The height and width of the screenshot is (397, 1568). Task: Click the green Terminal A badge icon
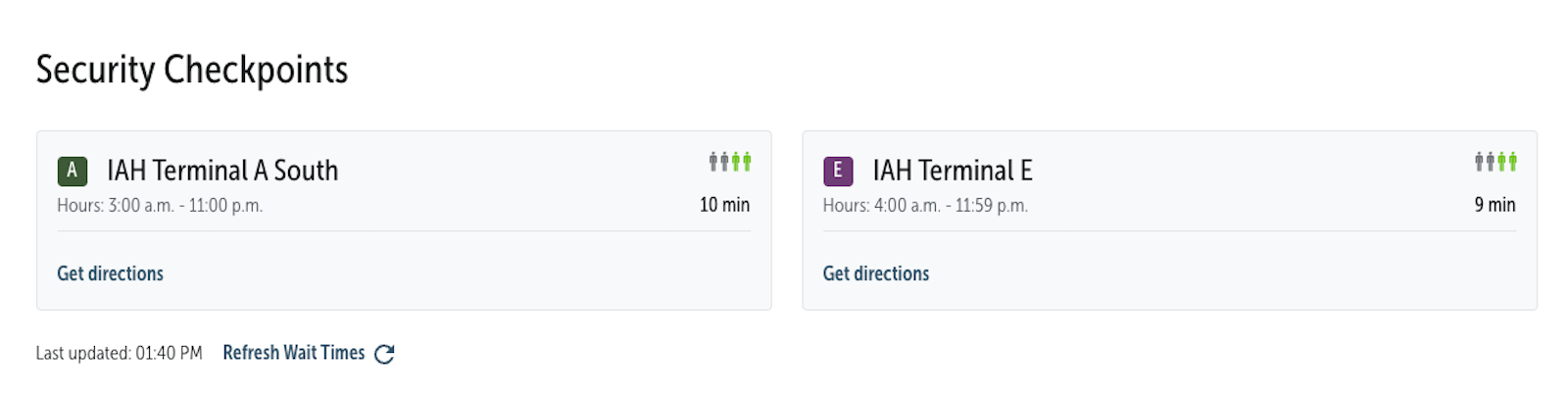[x=72, y=171]
